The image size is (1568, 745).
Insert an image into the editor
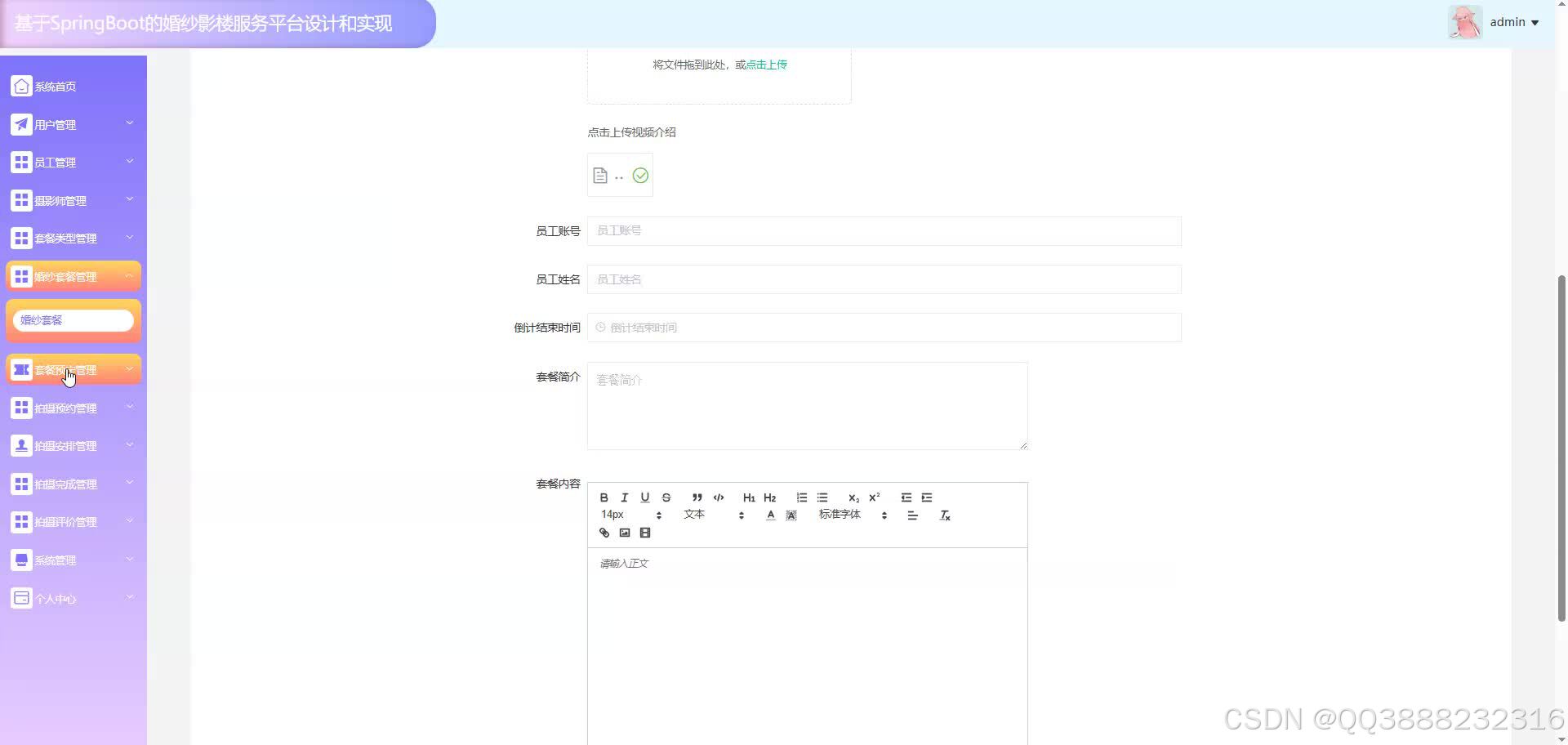tap(624, 533)
